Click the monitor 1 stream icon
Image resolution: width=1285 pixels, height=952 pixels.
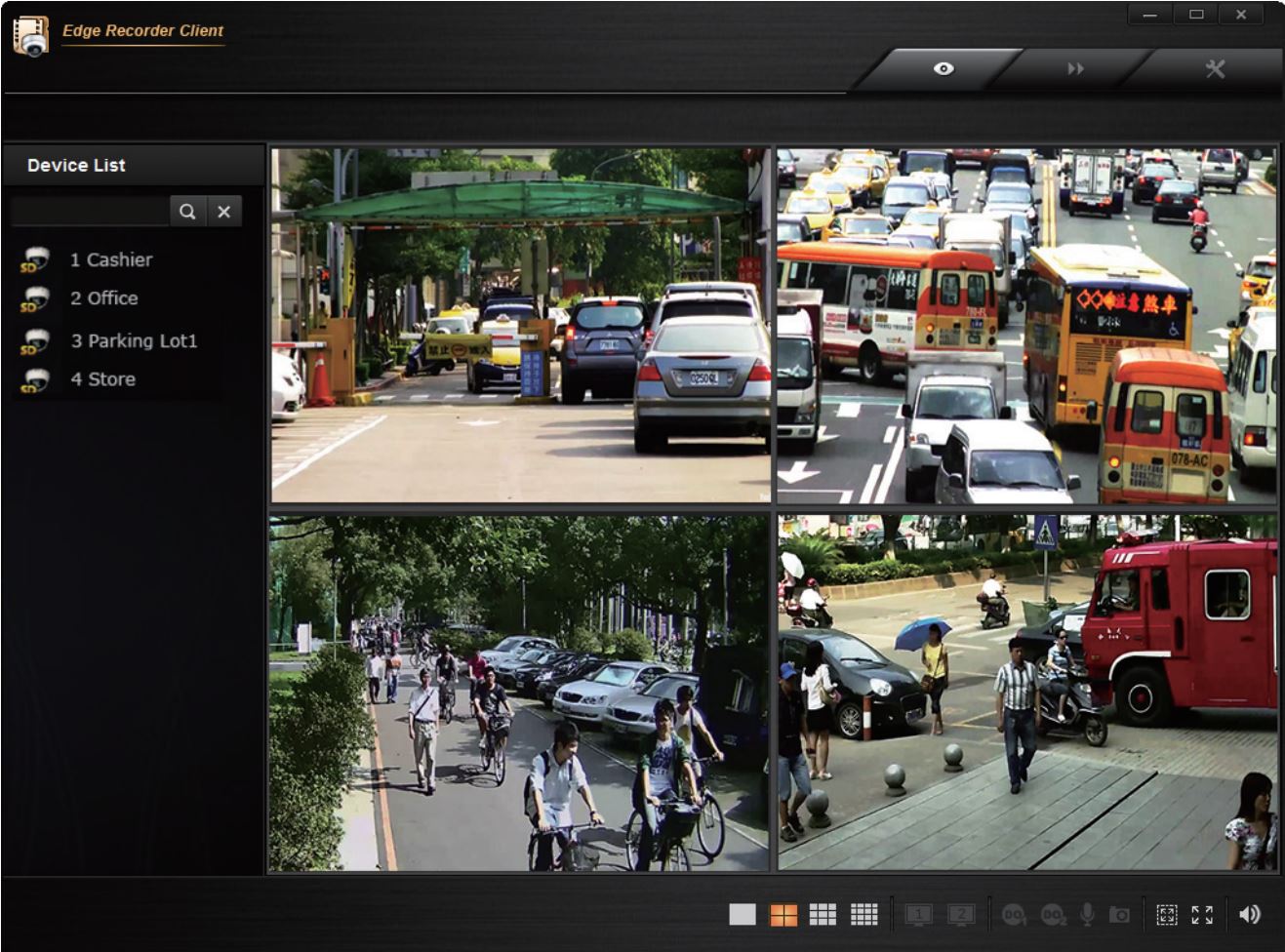918,914
